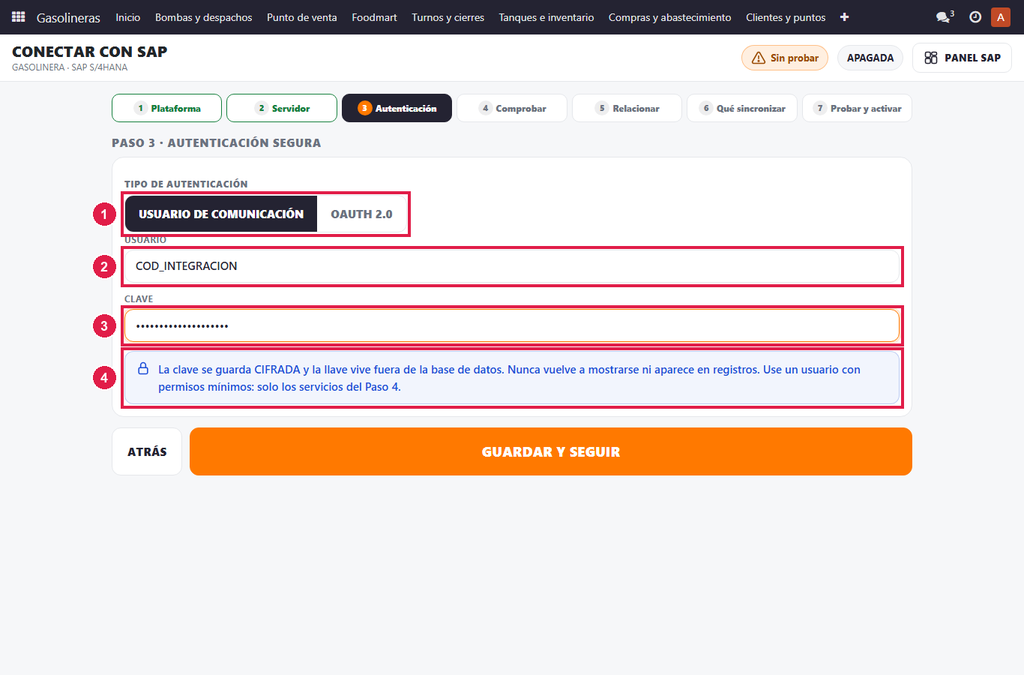
Task: Open Compras y abastecimiento menu
Action: (x=670, y=18)
